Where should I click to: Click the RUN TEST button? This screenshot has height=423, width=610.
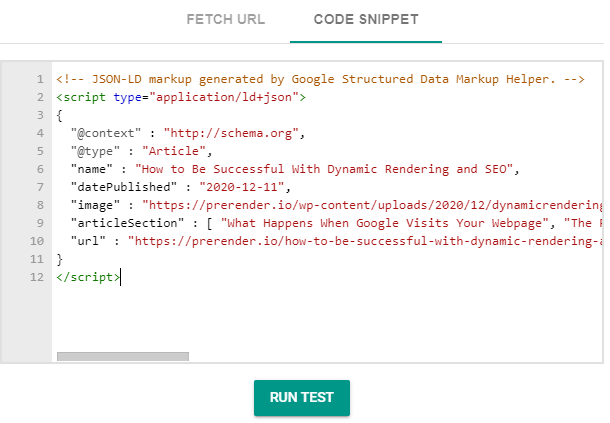pos(301,397)
